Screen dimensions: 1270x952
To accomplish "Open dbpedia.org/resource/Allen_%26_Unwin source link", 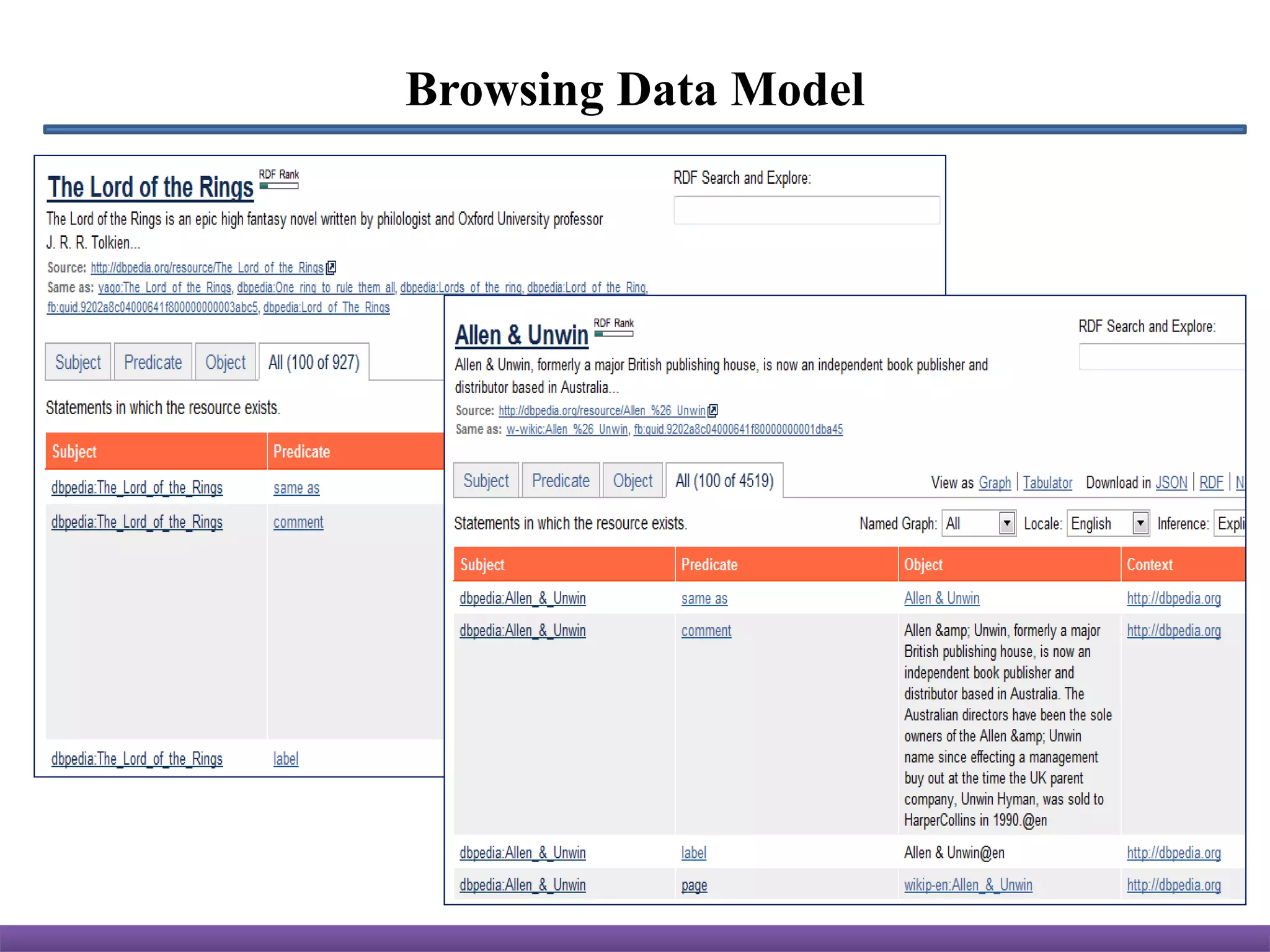I will coord(602,410).
